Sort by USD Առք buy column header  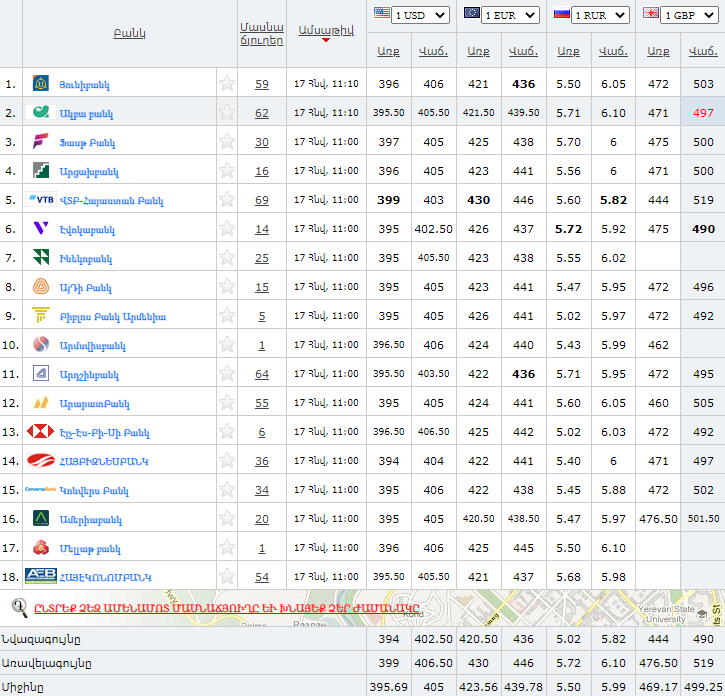click(x=388, y=51)
